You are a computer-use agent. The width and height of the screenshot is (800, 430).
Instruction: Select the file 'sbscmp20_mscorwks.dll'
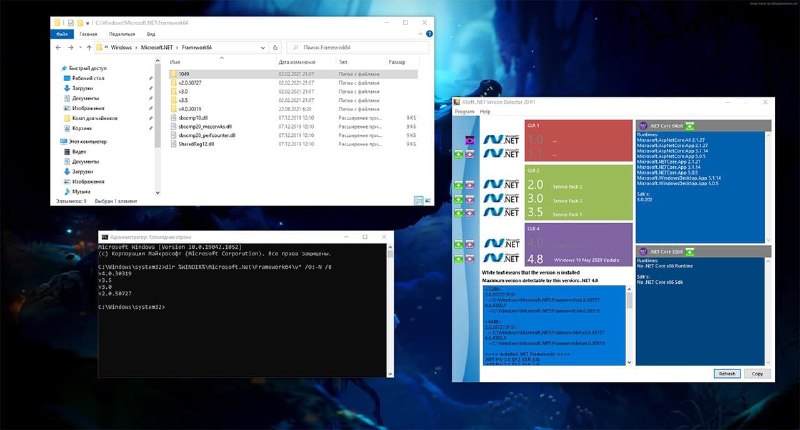point(293,127)
